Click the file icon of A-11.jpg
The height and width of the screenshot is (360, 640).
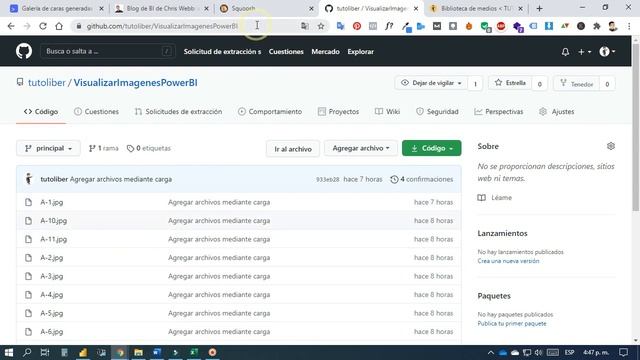[x=28, y=239]
